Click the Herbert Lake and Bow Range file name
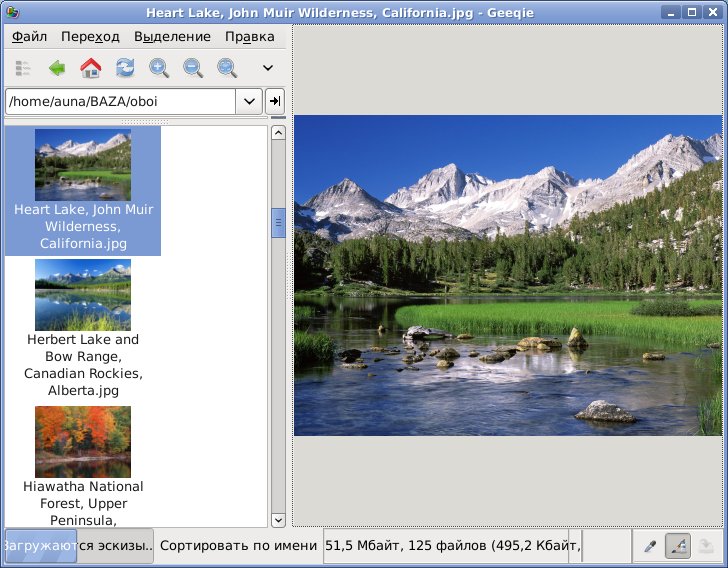This screenshot has width=728, height=568. click(84, 365)
